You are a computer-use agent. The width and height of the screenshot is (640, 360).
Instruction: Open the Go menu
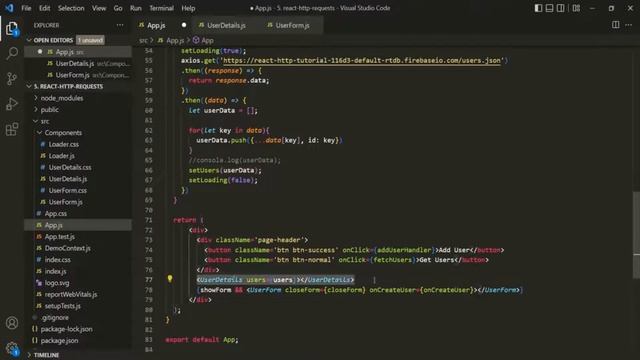tap(118, 8)
